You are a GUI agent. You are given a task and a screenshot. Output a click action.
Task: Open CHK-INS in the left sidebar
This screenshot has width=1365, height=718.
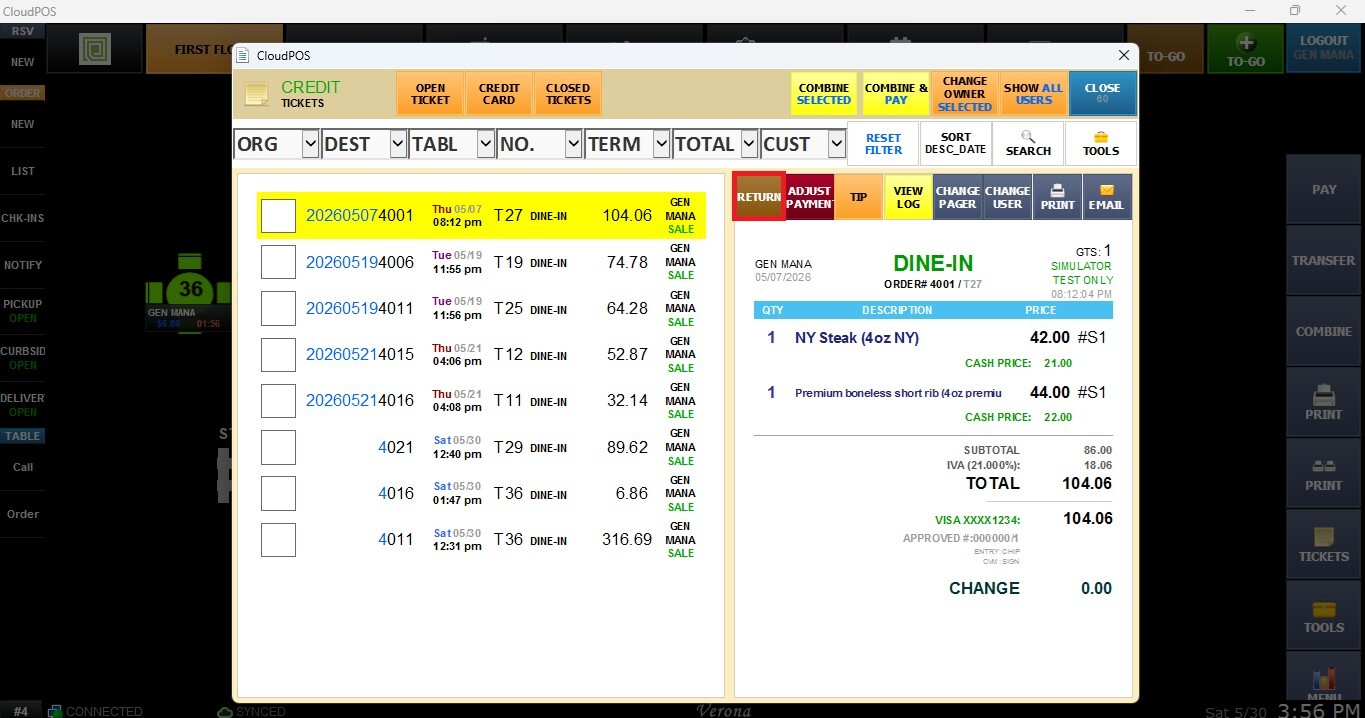22,218
